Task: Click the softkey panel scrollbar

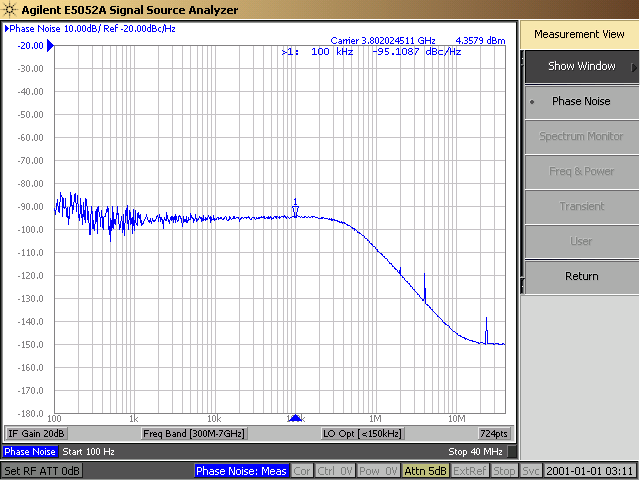Action: pos(522,171)
